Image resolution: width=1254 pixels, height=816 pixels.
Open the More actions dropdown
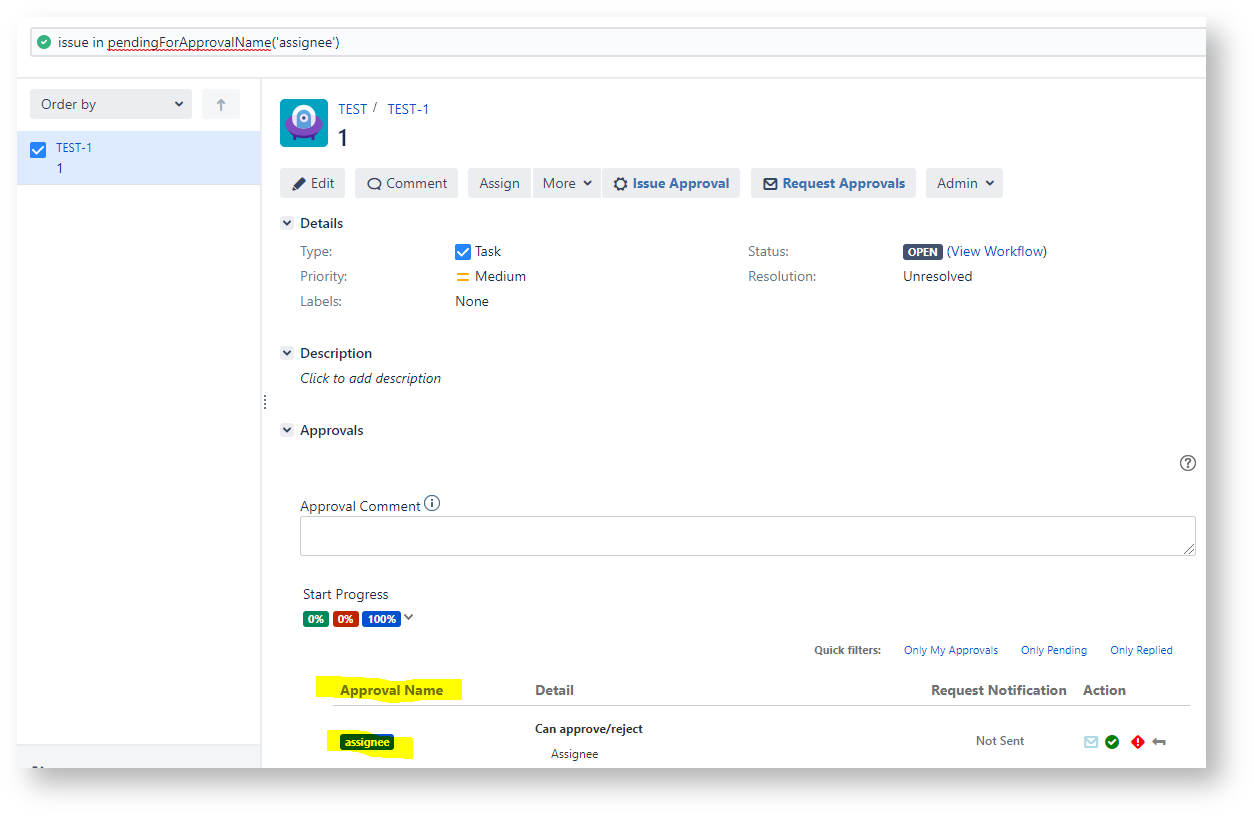coord(566,183)
